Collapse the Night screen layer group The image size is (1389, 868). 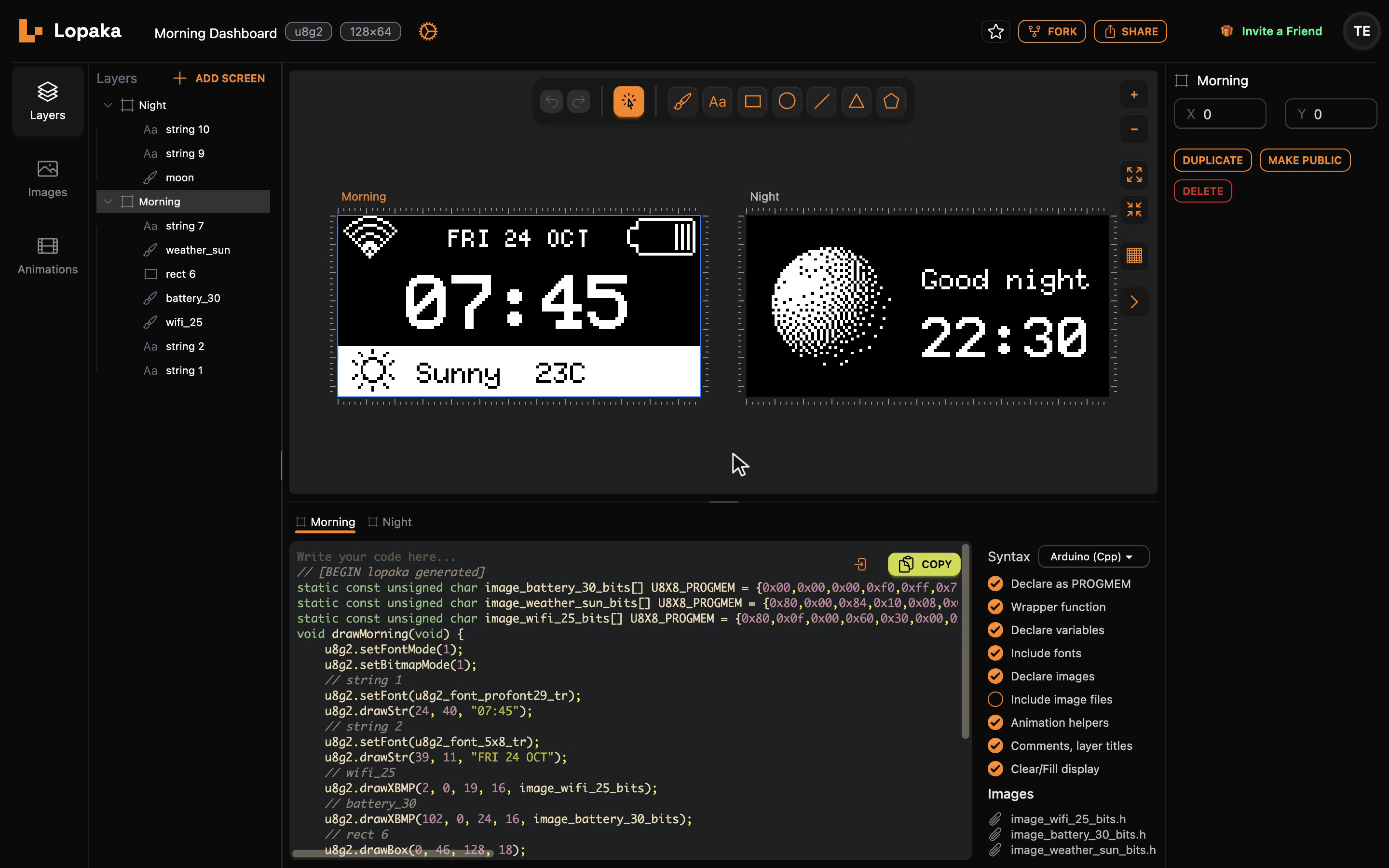pos(108,105)
